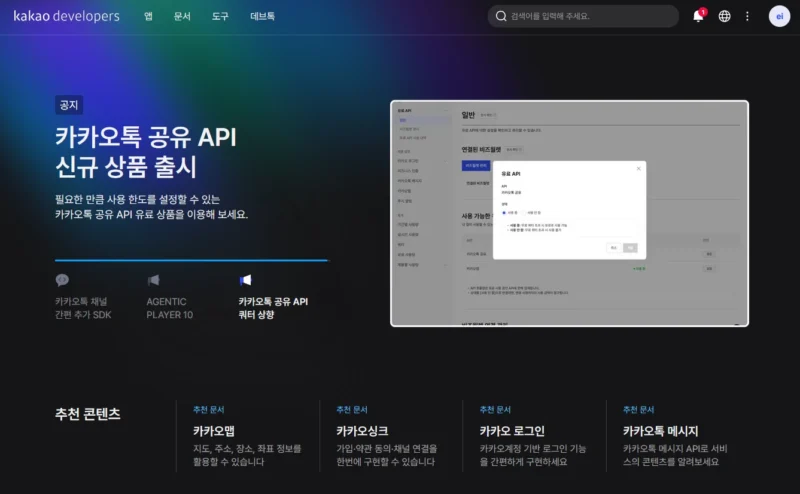Screen dimensions: 800x494
Task: Select the megaphone icon above 쿼터 상향
Action: [x=245, y=280]
